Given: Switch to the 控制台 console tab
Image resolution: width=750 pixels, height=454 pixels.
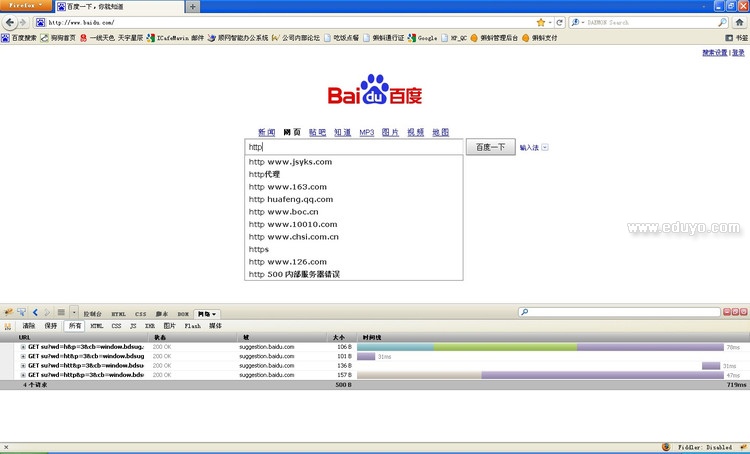Looking at the screenshot, I should coord(92,314).
